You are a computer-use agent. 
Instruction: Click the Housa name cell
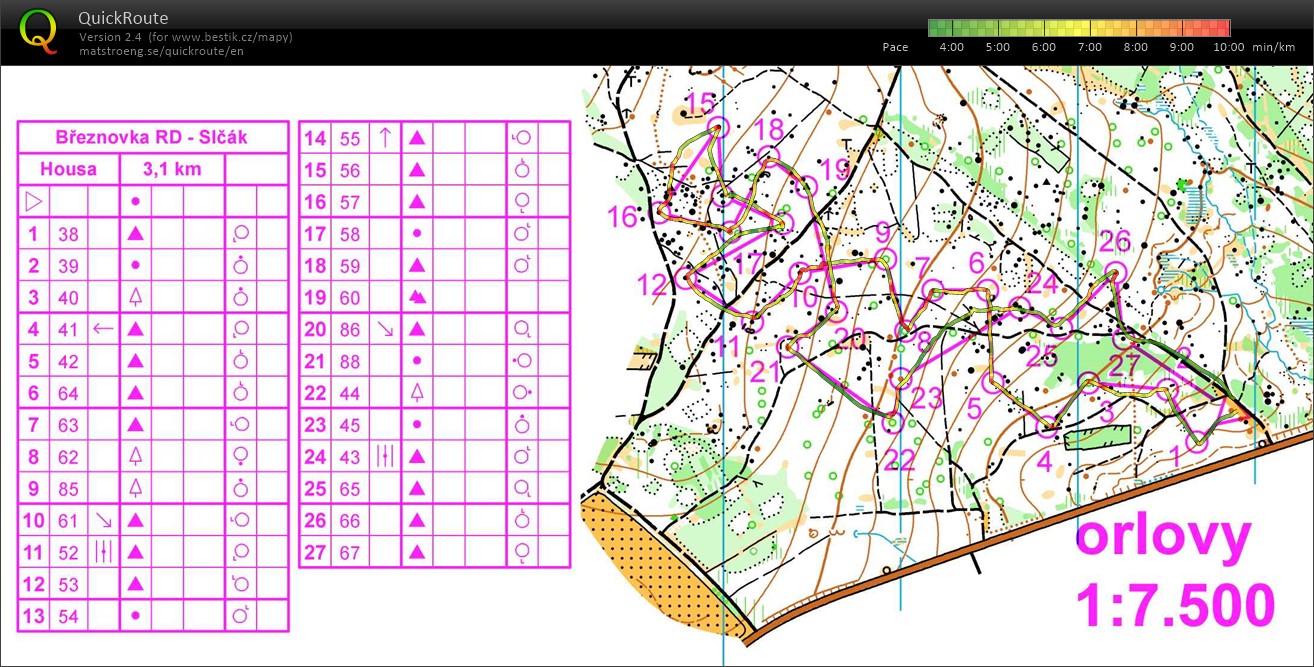(69, 169)
